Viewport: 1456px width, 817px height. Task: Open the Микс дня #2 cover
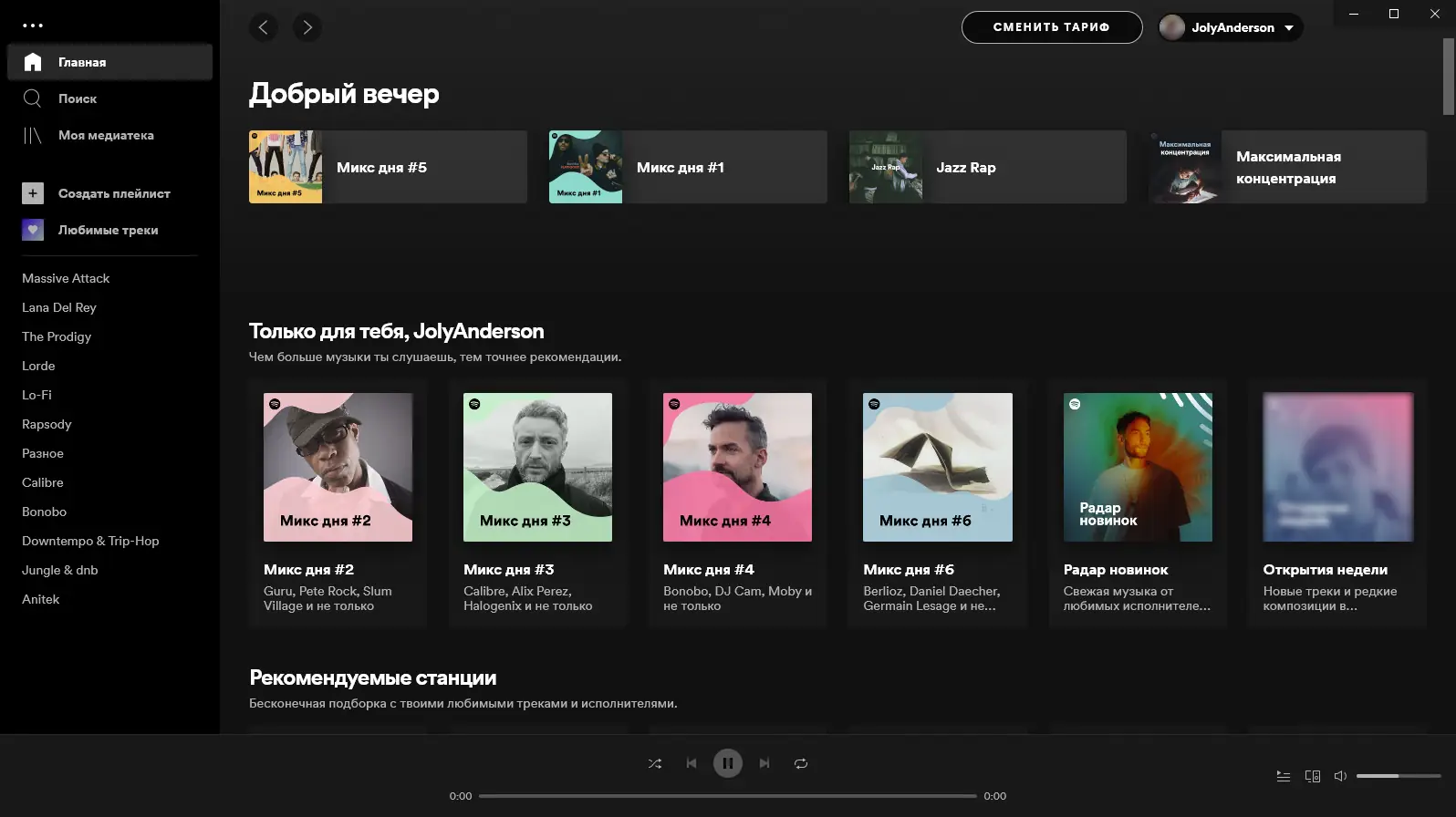[338, 467]
